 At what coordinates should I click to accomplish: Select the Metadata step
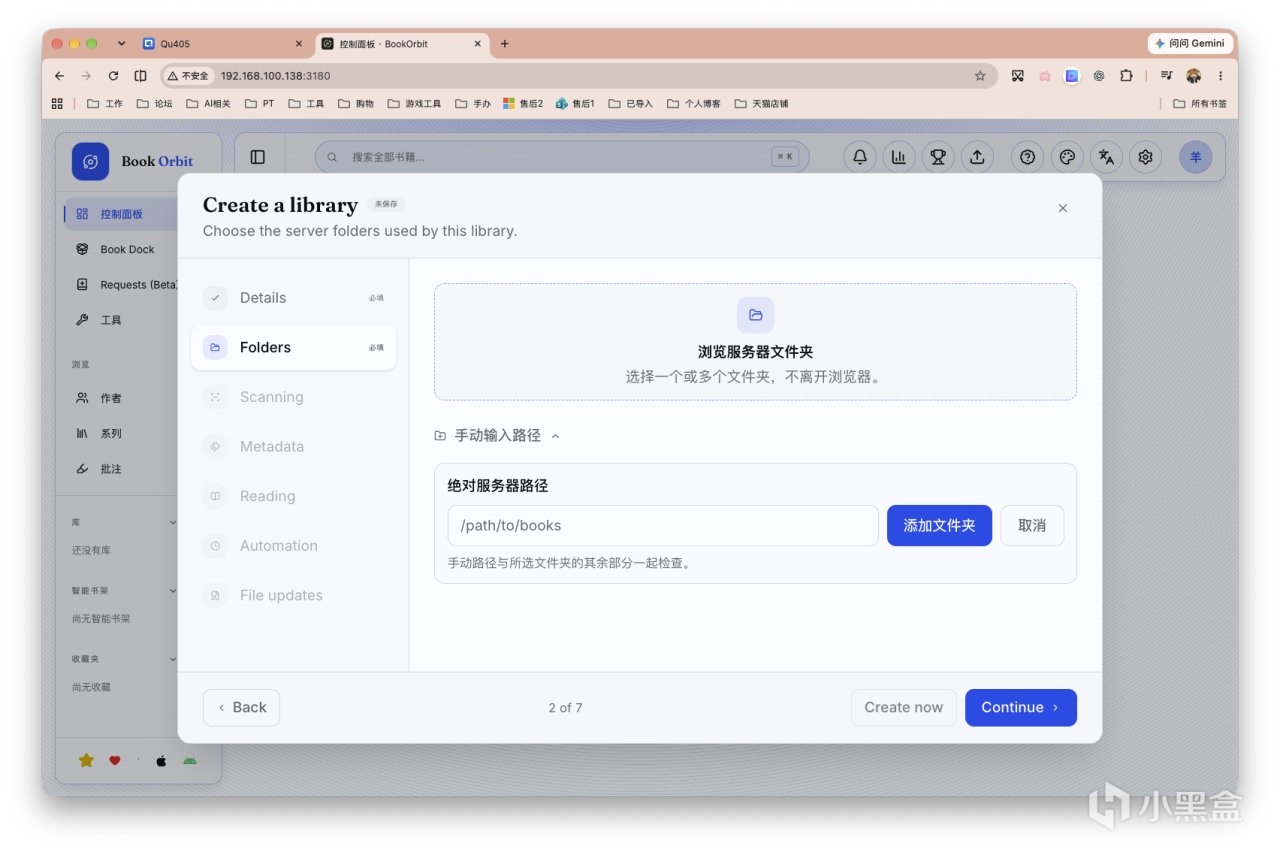pos(293,447)
